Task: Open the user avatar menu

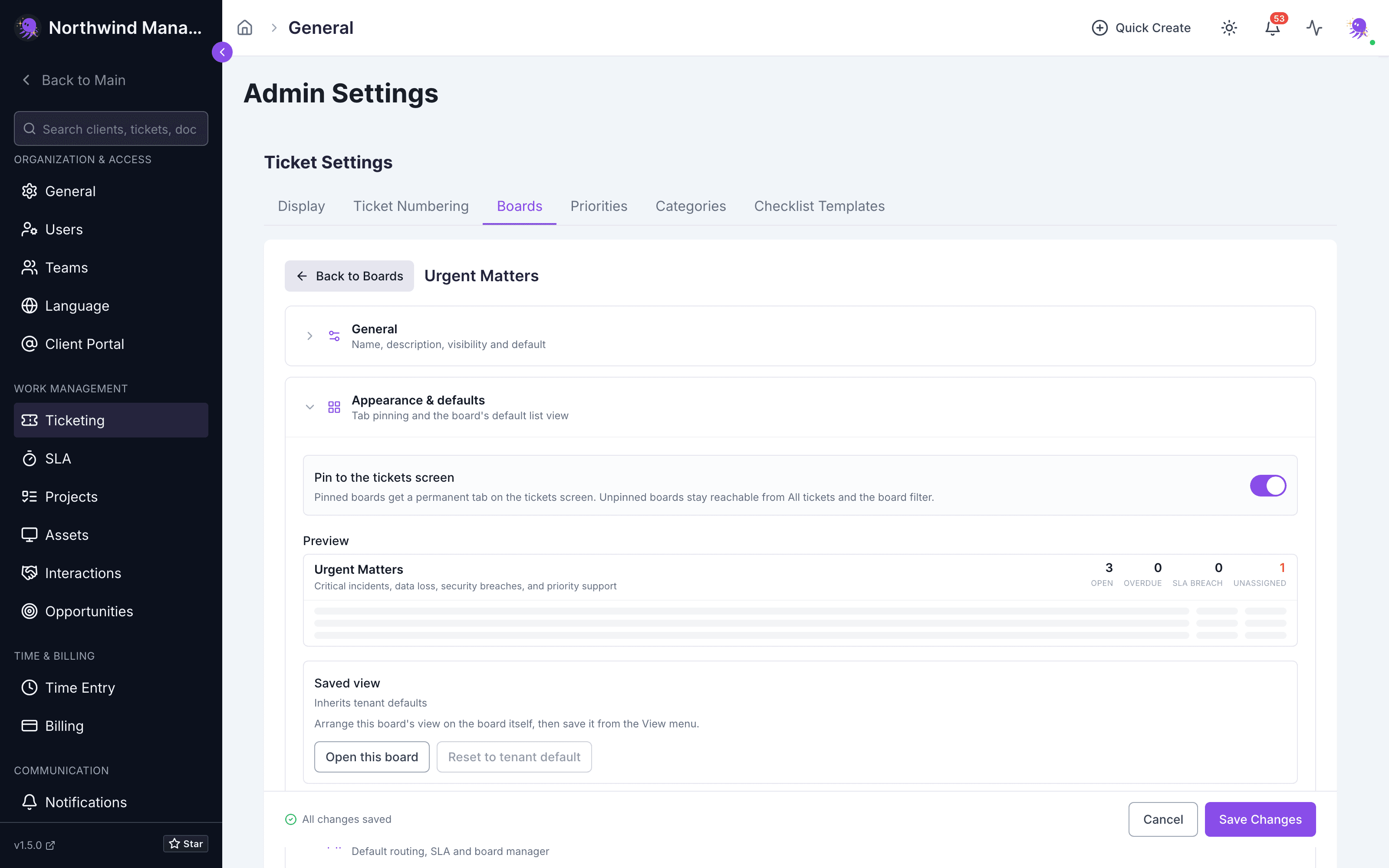Action: click(1358, 27)
